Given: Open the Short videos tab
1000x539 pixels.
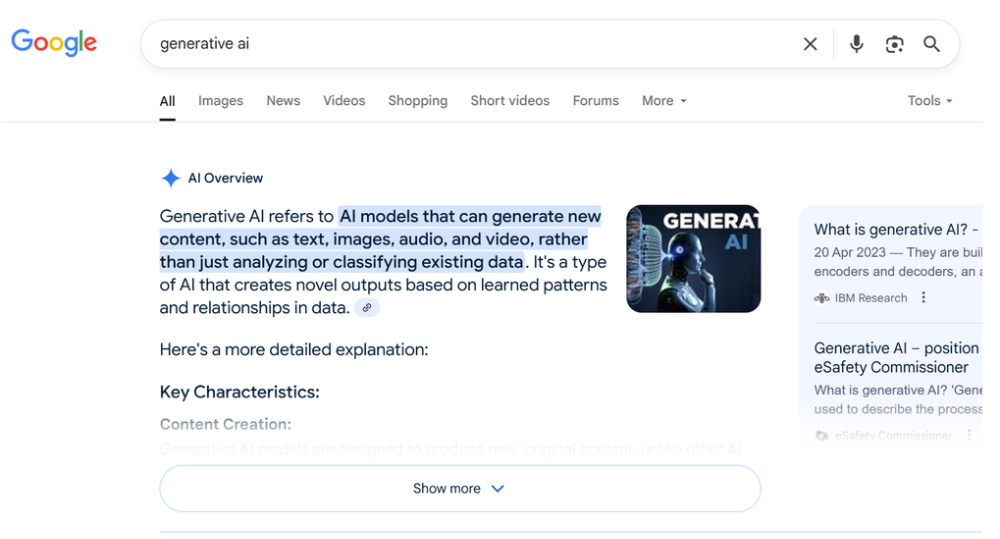Looking at the screenshot, I should 510,101.
